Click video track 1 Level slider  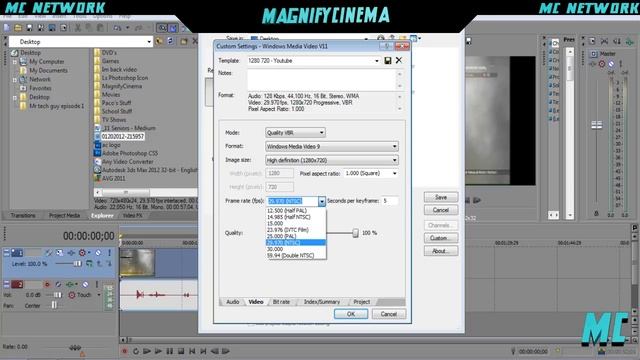click(77, 264)
